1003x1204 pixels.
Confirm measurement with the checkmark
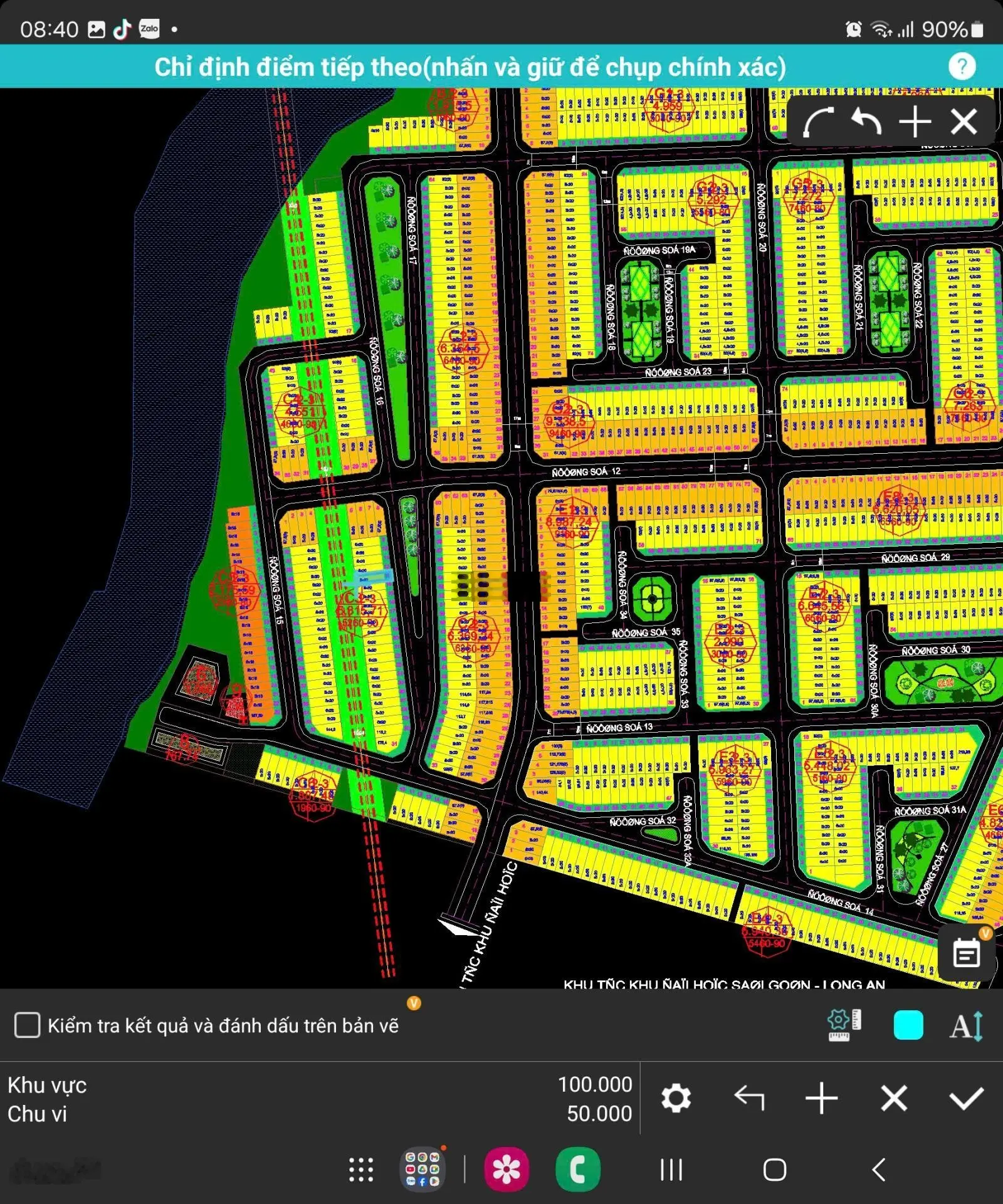coord(966,1098)
